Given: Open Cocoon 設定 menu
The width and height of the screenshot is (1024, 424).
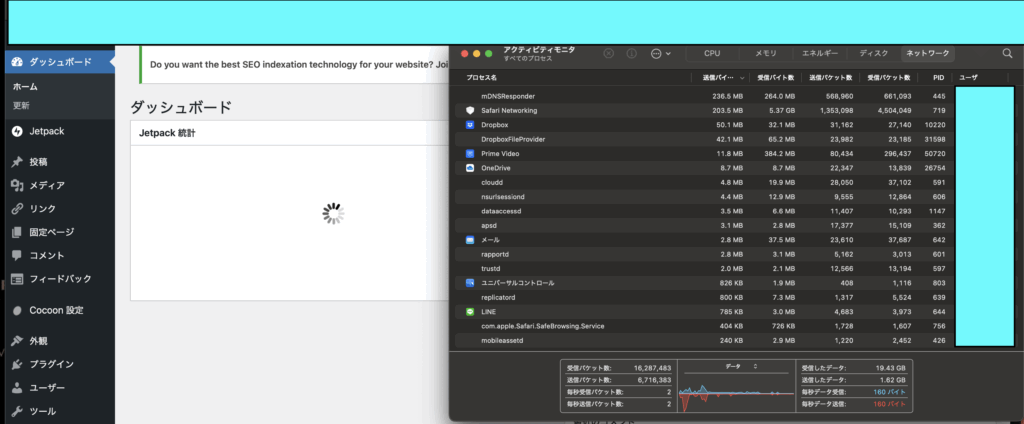Looking at the screenshot, I should (57, 310).
